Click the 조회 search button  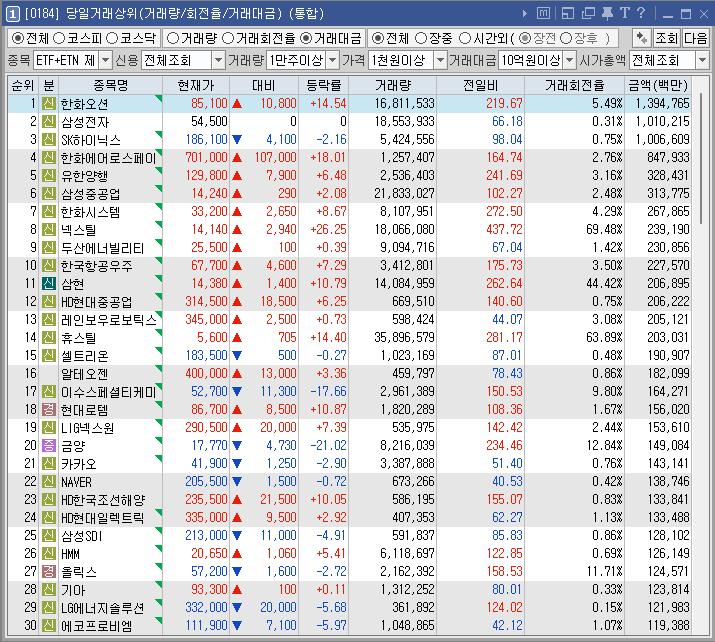[666, 38]
